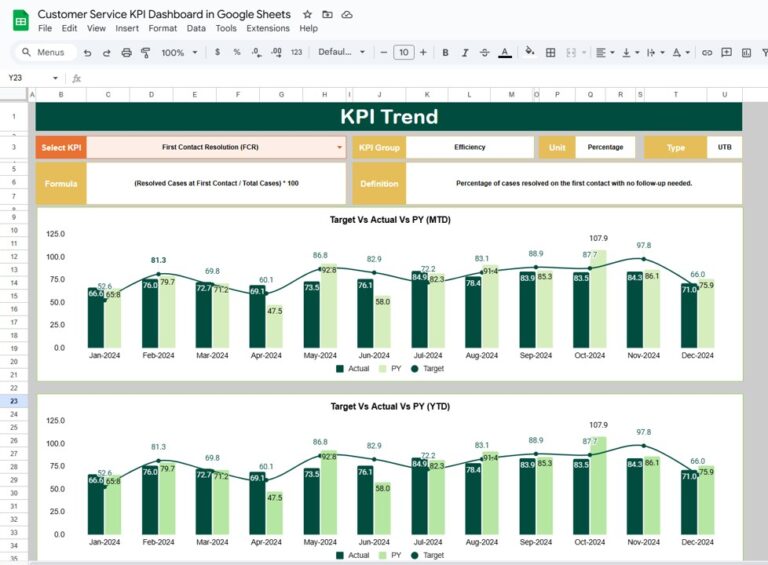
Task: Click the Redo arrow icon
Action: [x=106, y=52]
